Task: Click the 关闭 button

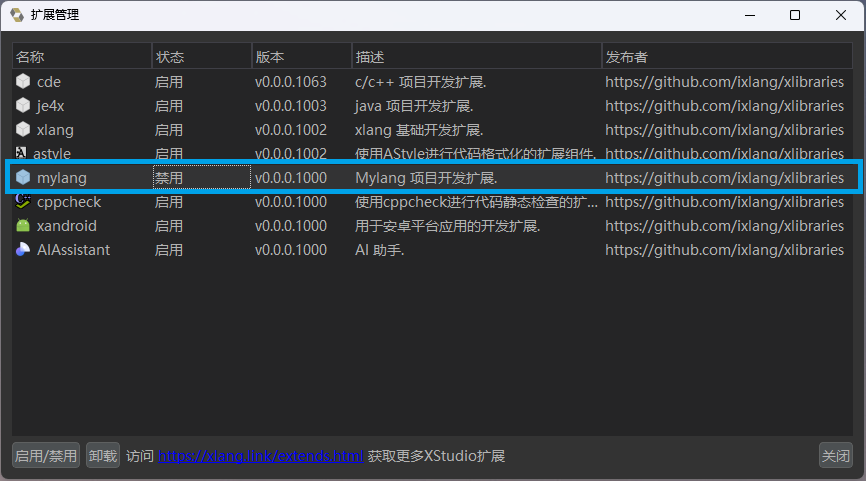Action: click(836, 456)
